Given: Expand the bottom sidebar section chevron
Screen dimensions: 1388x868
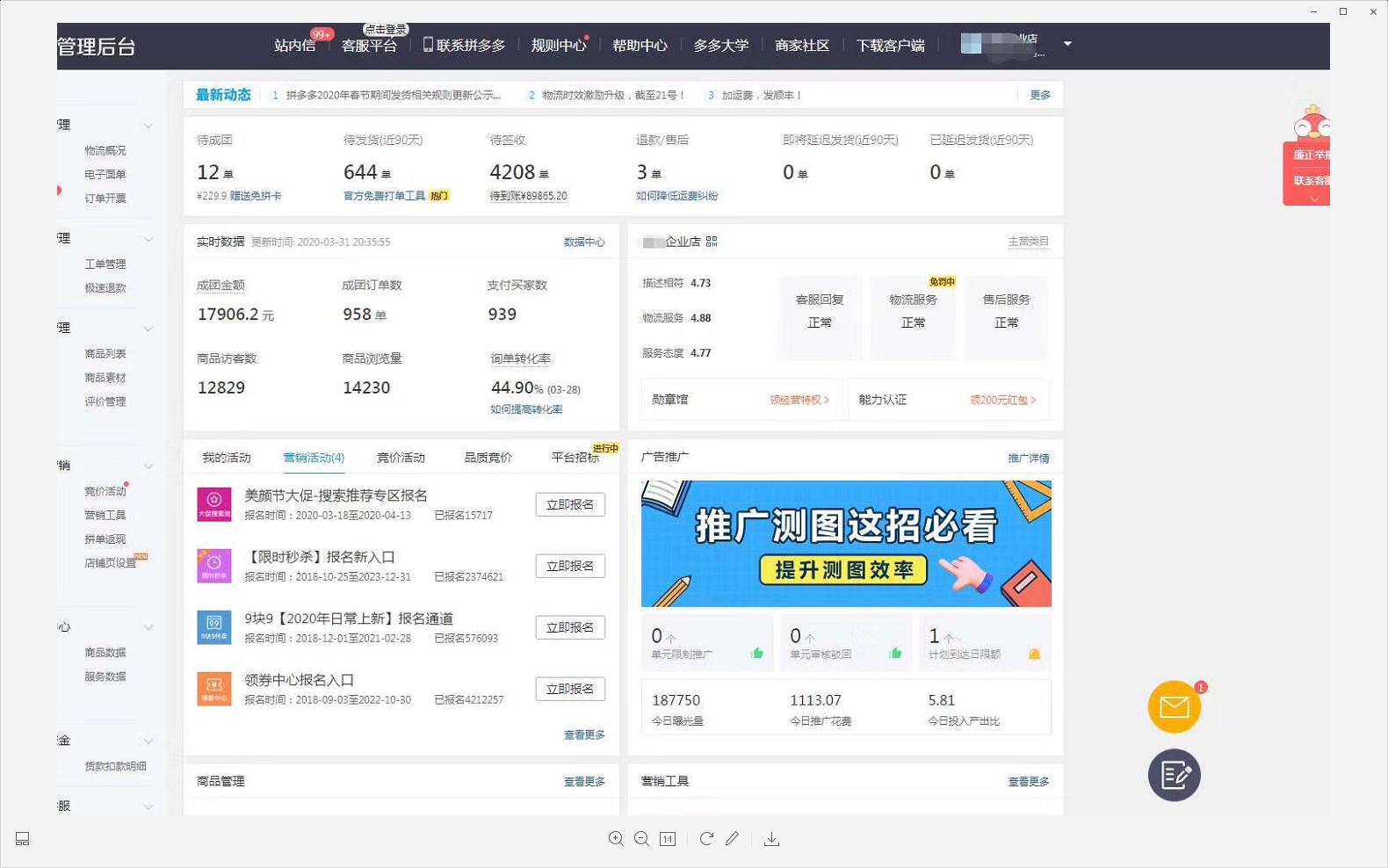Looking at the screenshot, I should [x=148, y=807].
